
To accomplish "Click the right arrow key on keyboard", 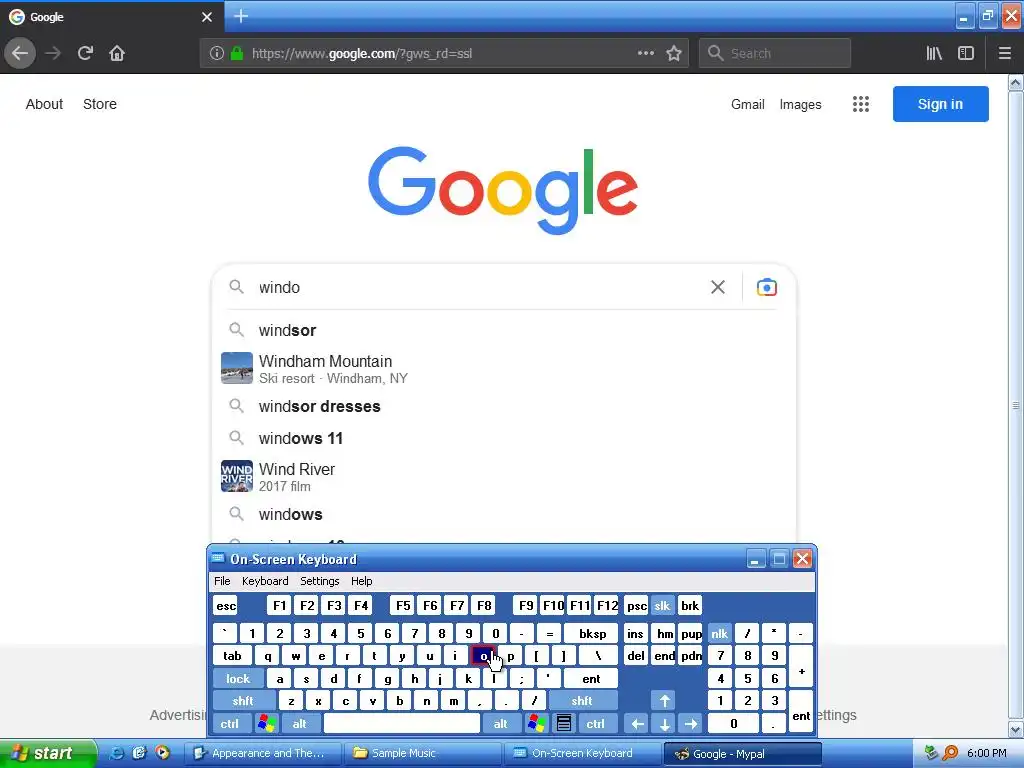I will point(691,724).
